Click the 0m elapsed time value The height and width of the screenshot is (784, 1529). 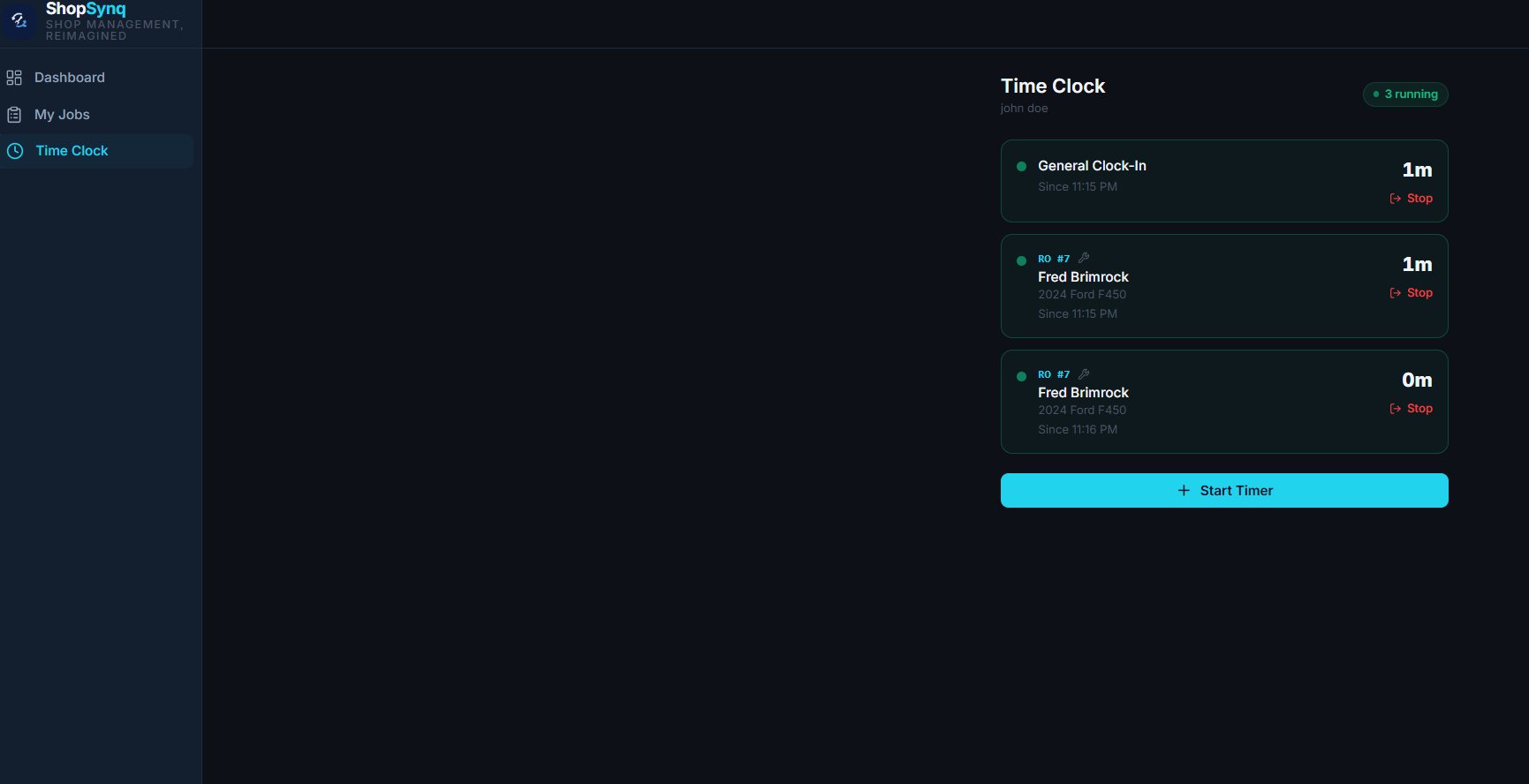click(x=1417, y=381)
